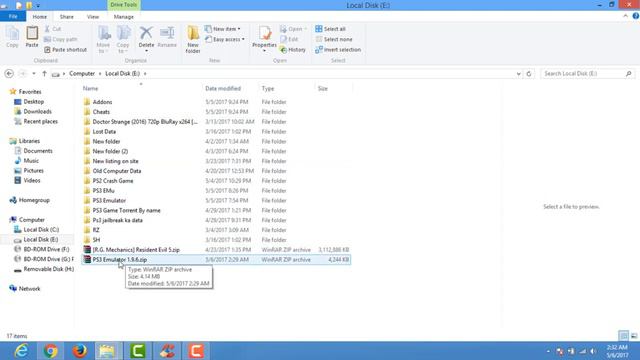Screen dimensions: 640x360
Task: Minimize the ribbon with chevron
Action: coord(625,16)
